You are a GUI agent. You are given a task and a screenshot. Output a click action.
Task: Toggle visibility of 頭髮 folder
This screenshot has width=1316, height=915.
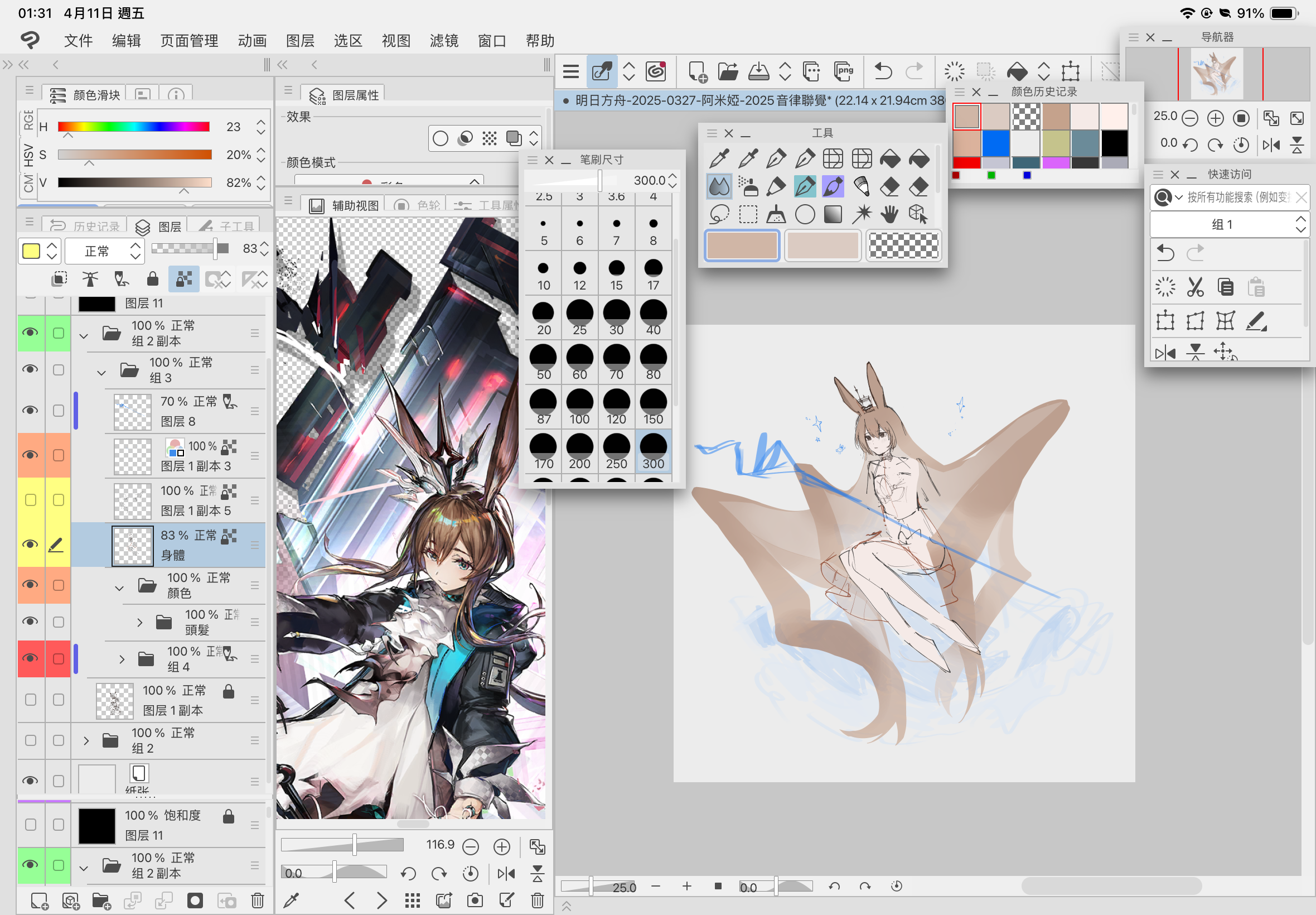pyautogui.click(x=30, y=622)
